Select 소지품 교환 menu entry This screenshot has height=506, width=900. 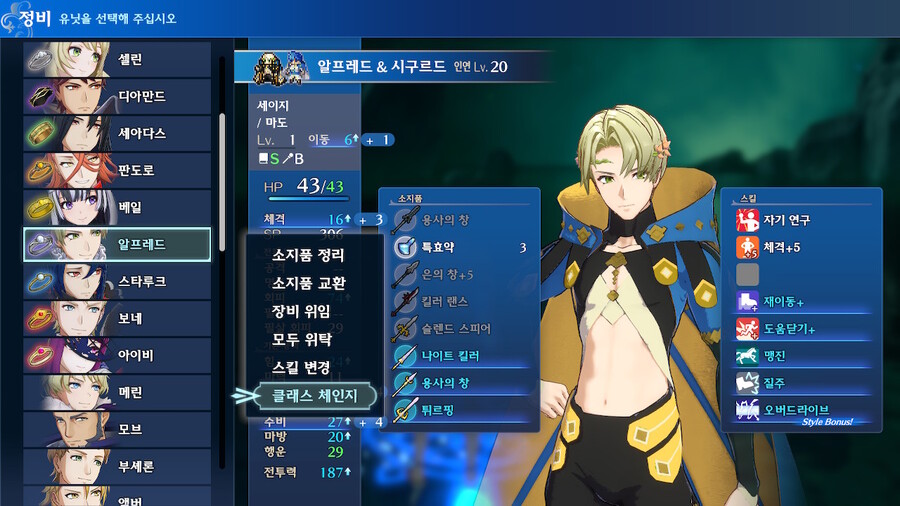(308, 283)
